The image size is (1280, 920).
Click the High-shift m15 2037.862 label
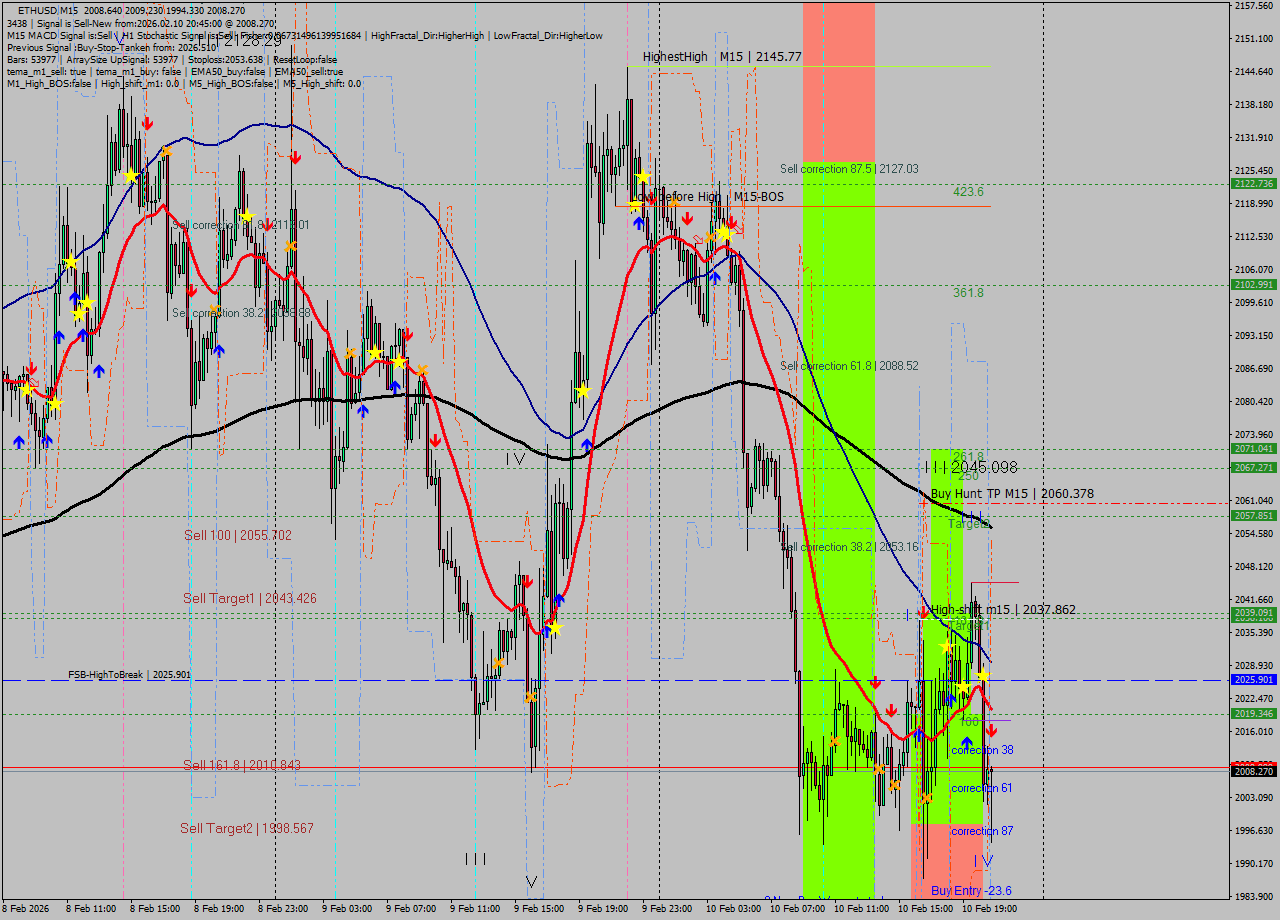[x=1003, y=610]
